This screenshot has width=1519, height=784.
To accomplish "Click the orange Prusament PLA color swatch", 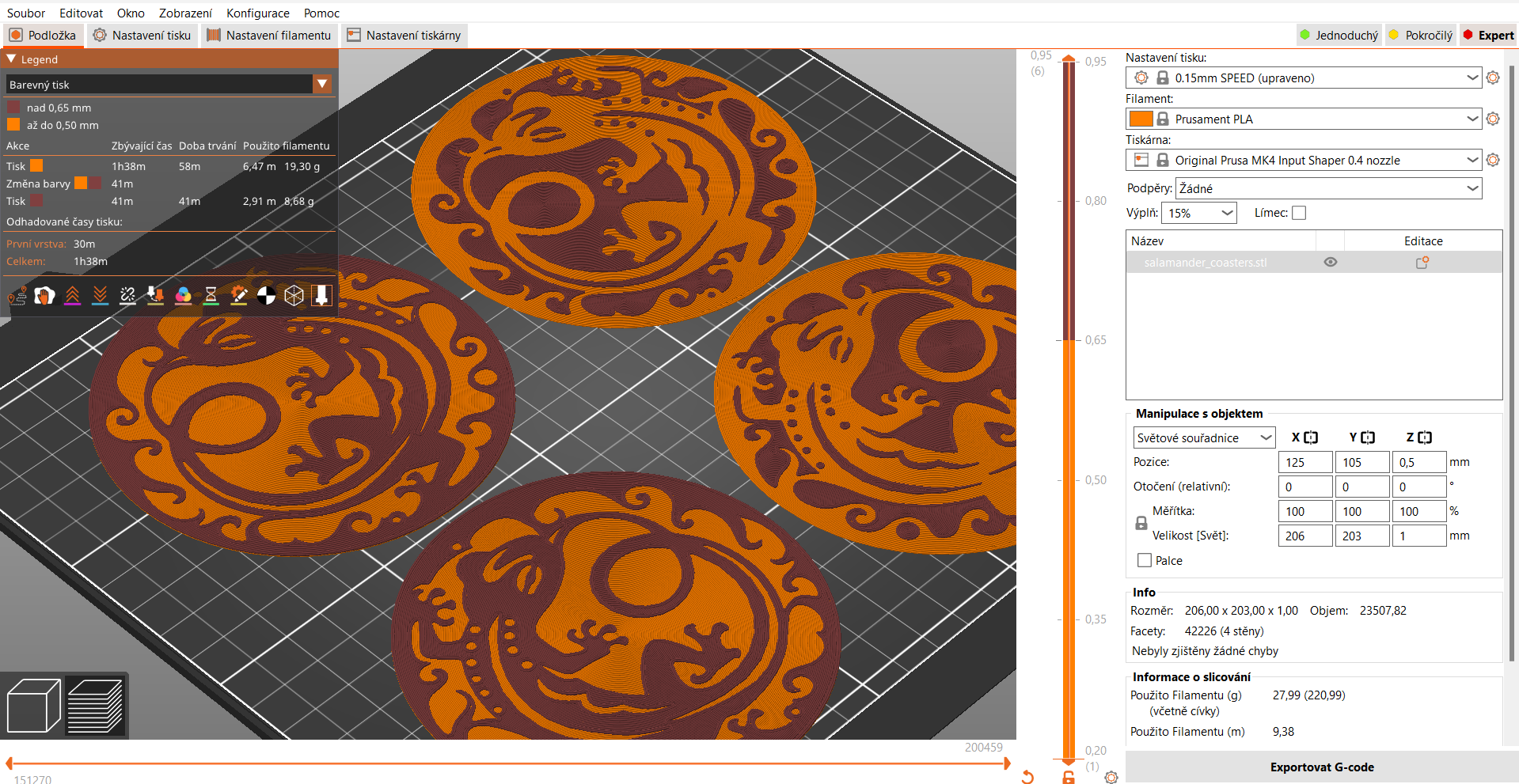I will tap(1141, 119).
